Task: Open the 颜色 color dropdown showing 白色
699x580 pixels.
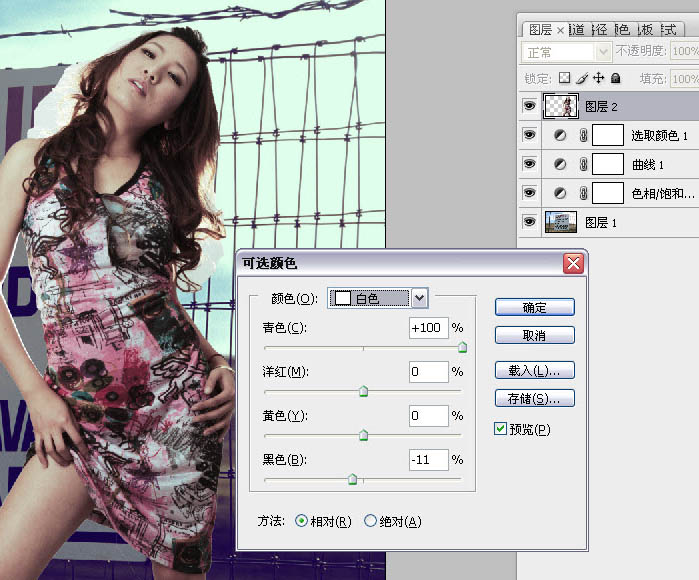Action: (x=420, y=297)
